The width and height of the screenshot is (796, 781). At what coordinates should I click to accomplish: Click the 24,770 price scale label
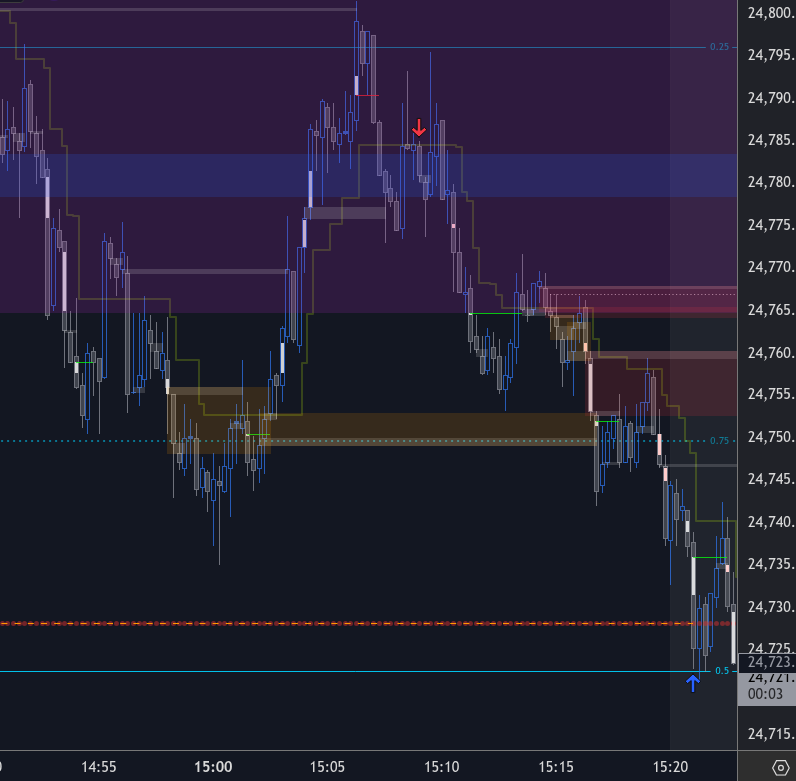[771, 267]
